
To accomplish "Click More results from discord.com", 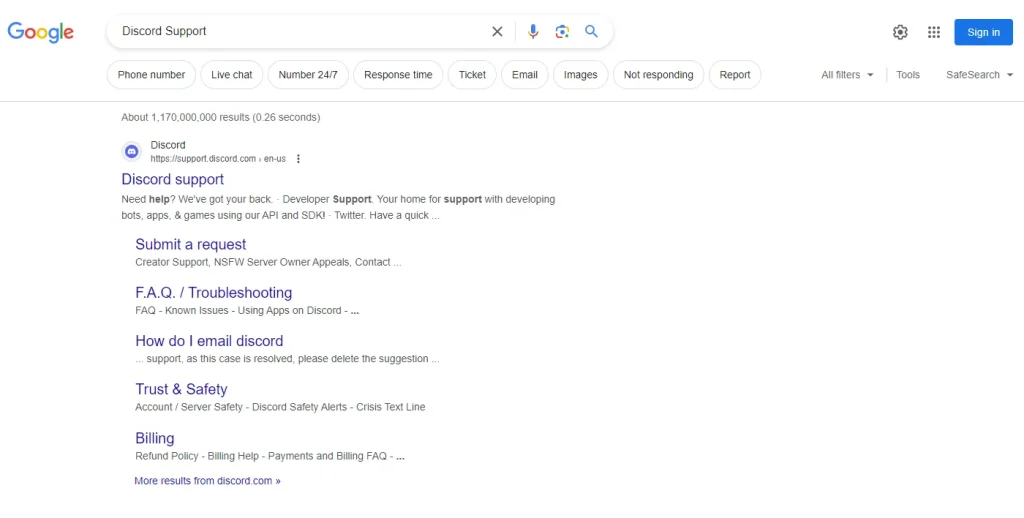I will pos(207,481).
